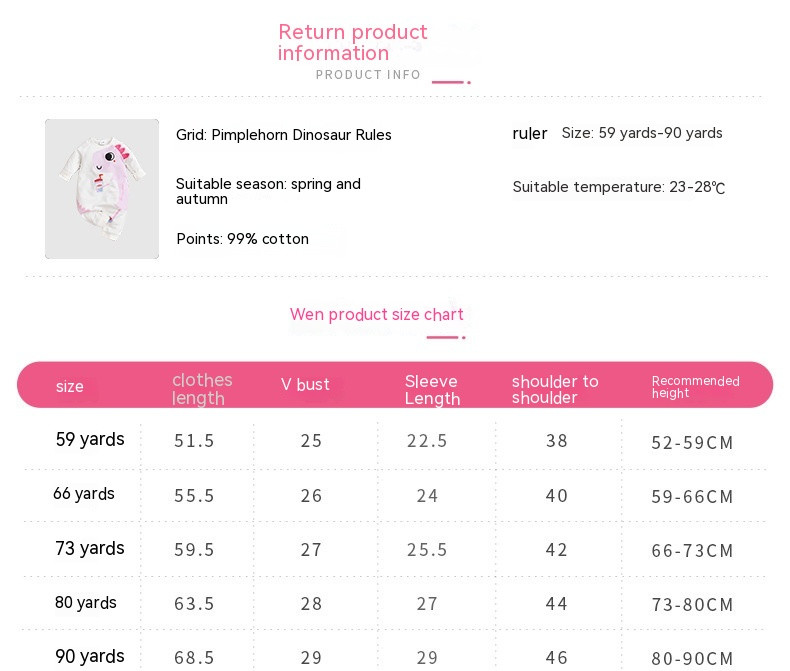The width and height of the screenshot is (790, 671).
Task: Click the 'Suitable temperature: 23-28℃' text
Action: [618, 187]
